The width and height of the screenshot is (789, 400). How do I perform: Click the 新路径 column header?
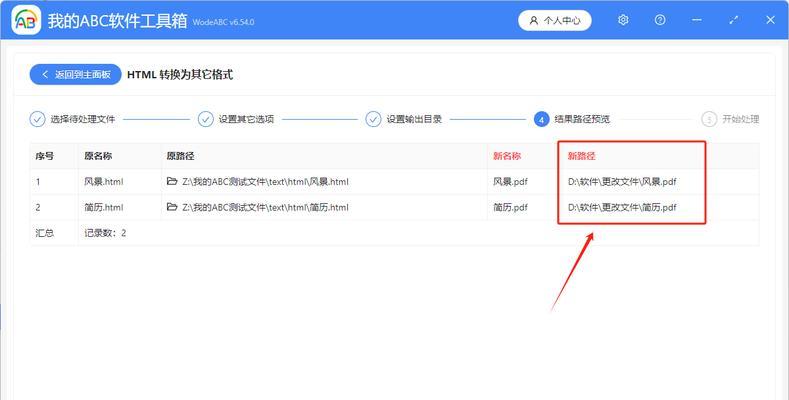[582, 156]
